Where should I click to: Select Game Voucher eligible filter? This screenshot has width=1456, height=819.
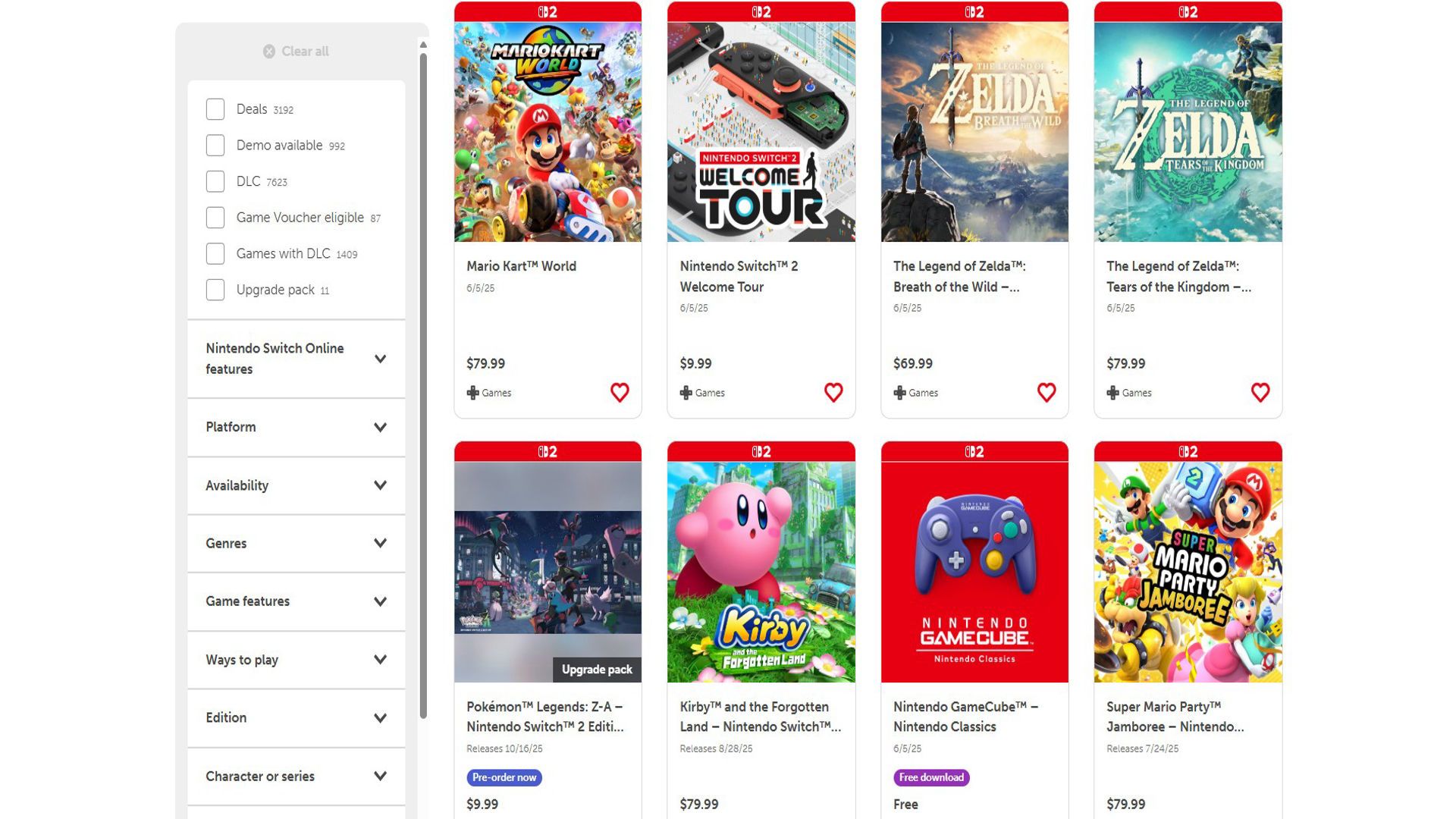[215, 218]
